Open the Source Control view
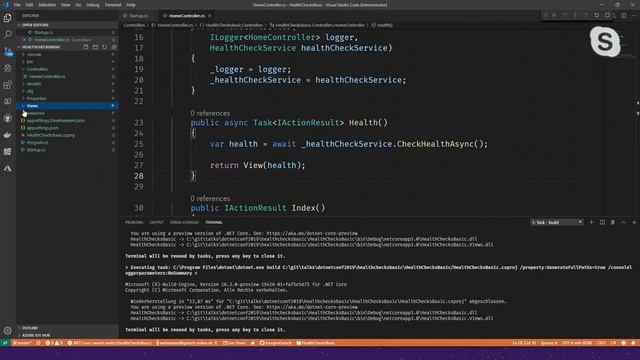Screen dimensions: 640x360 (x=7, y=51)
